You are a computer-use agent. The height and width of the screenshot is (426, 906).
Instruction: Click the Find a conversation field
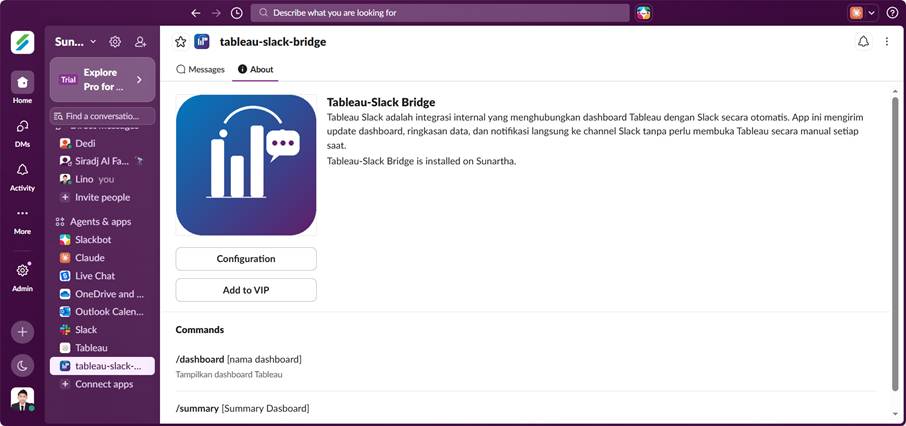click(x=102, y=116)
